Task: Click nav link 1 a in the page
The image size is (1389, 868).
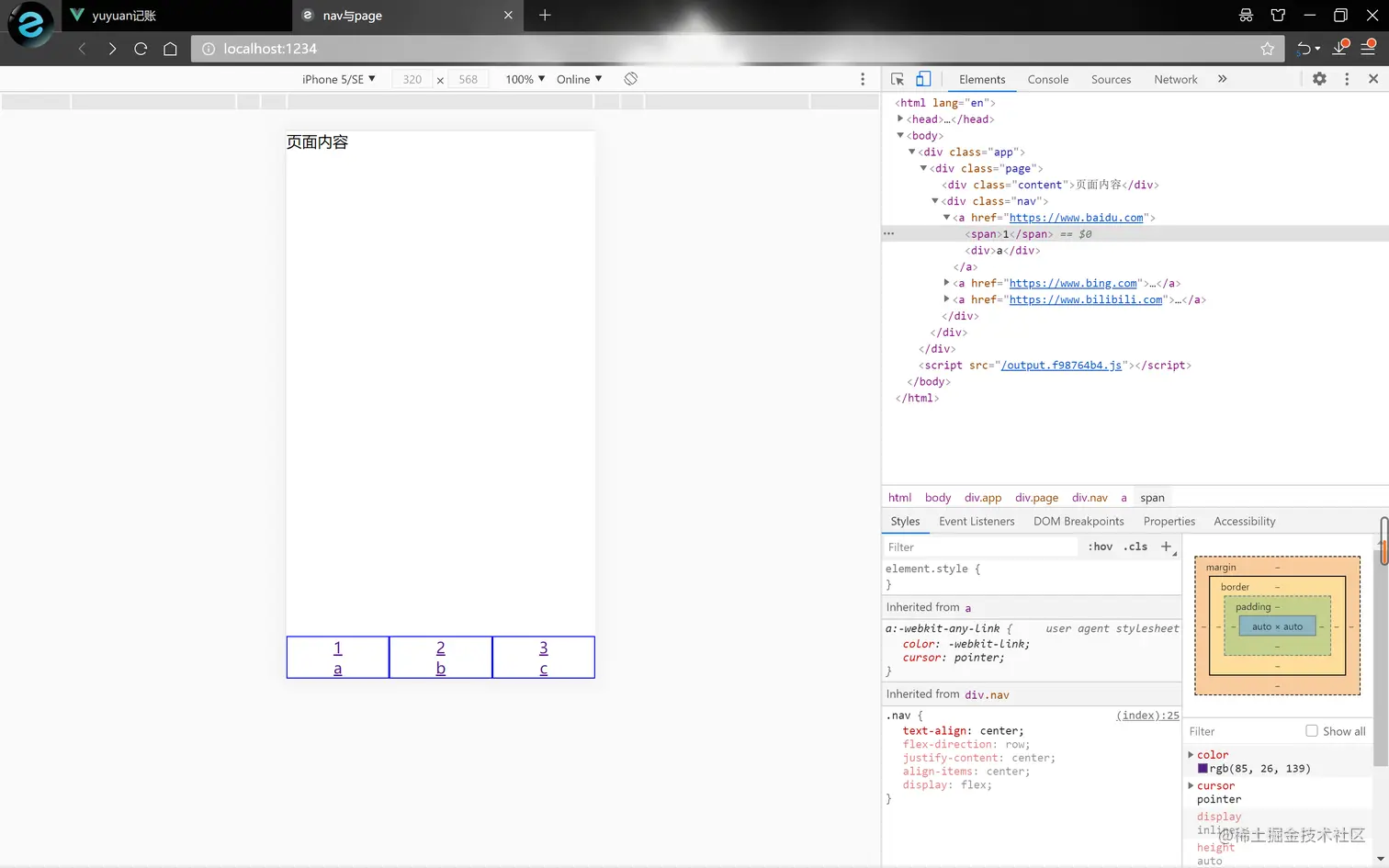Action: pos(338,658)
